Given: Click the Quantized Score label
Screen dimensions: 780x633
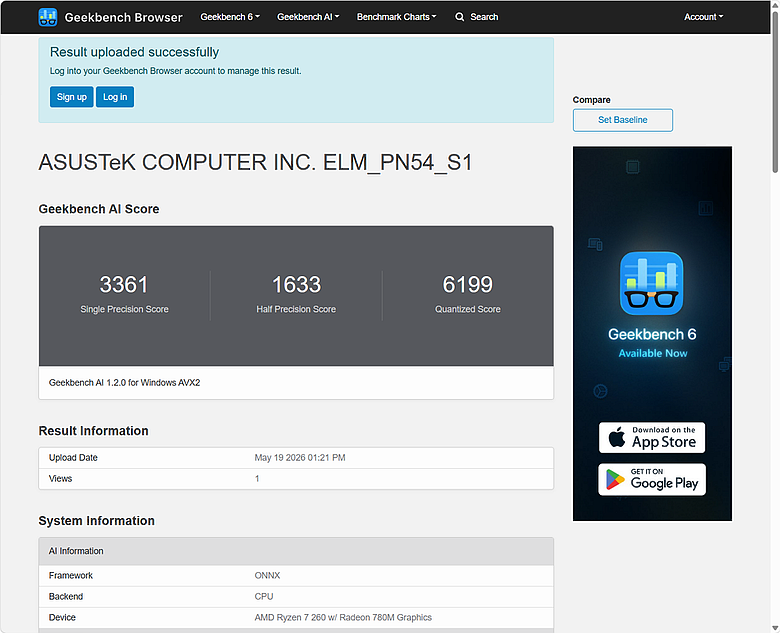Looking at the screenshot, I should 468,310.
